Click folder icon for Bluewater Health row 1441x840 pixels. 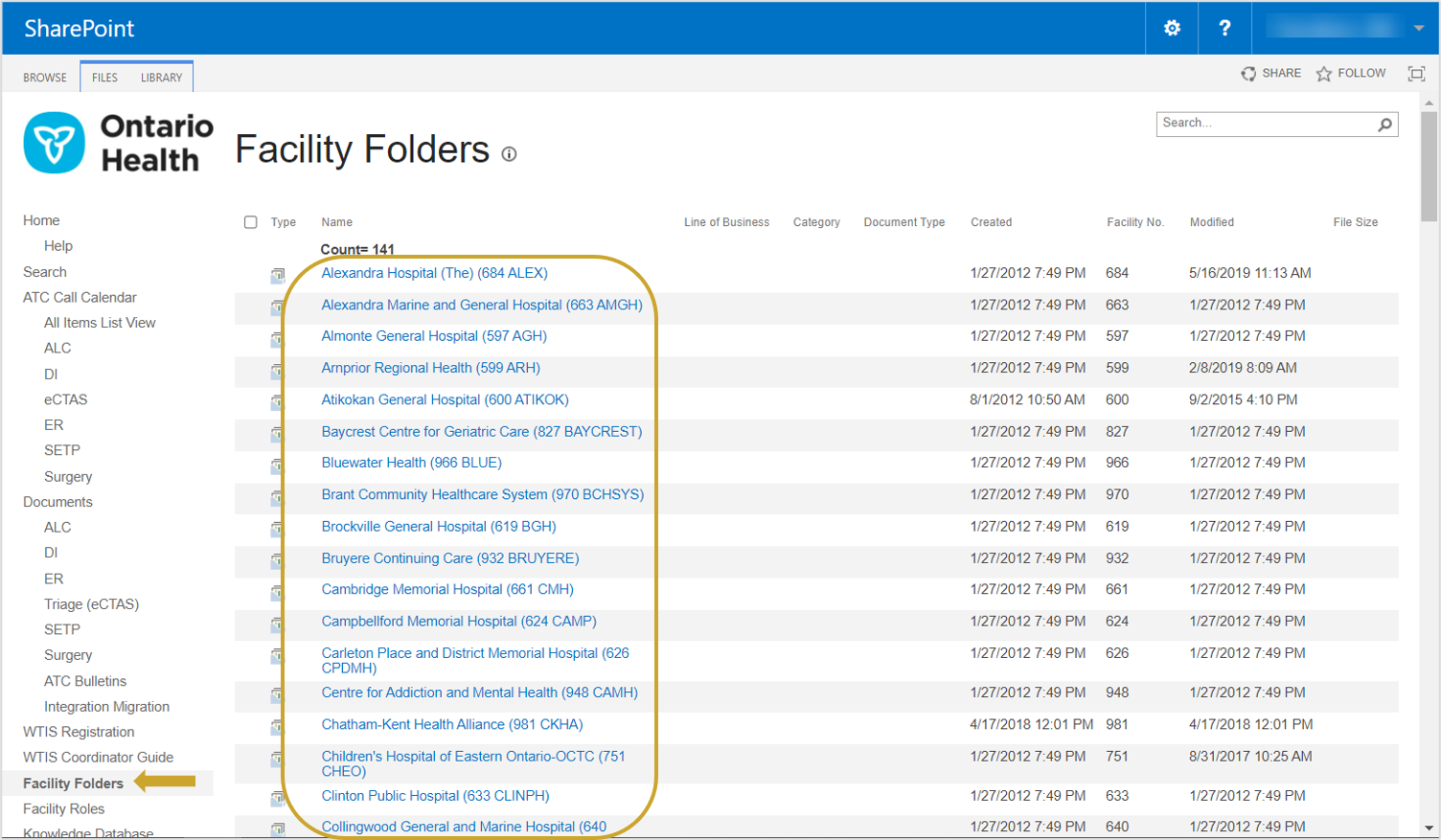tap(278, 465)
